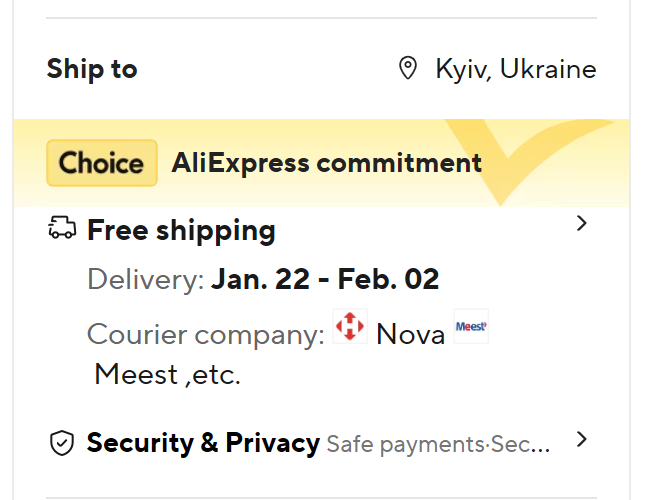Expand the Free shipping details chevron
Screen dimensions: 670x500
pyautogui.click(x=583, y=224)
